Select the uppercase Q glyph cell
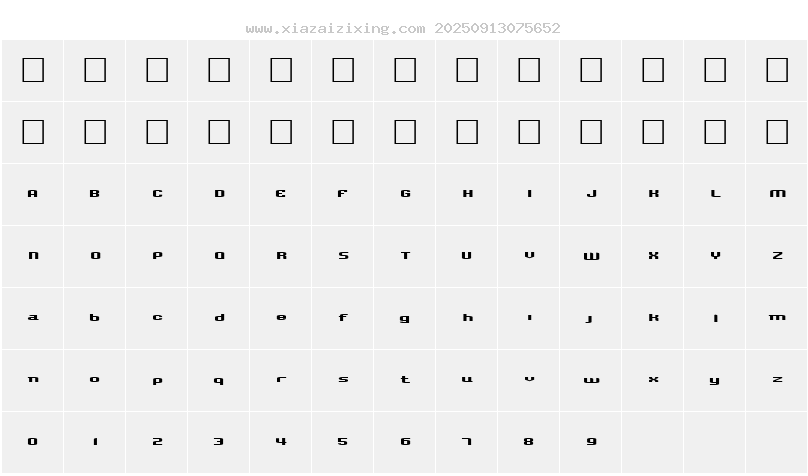Viewport: 808px width, 476px height. click(x=219, y=256)
